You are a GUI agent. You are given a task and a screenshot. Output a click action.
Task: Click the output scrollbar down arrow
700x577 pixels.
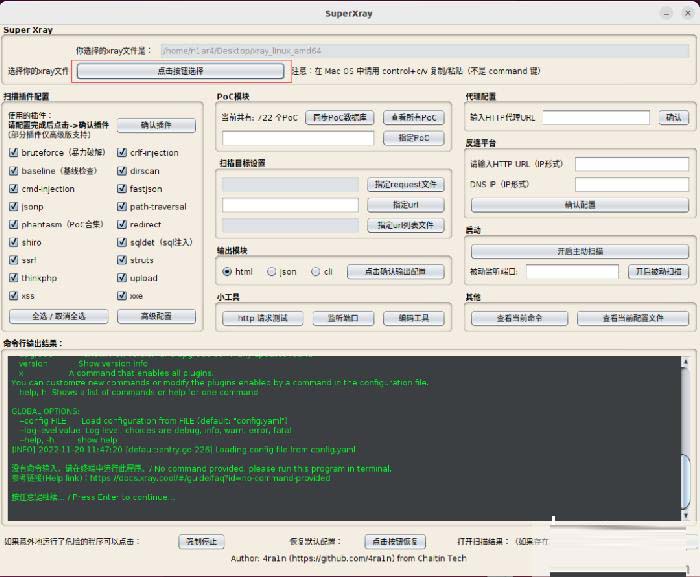tap(685, 515)
